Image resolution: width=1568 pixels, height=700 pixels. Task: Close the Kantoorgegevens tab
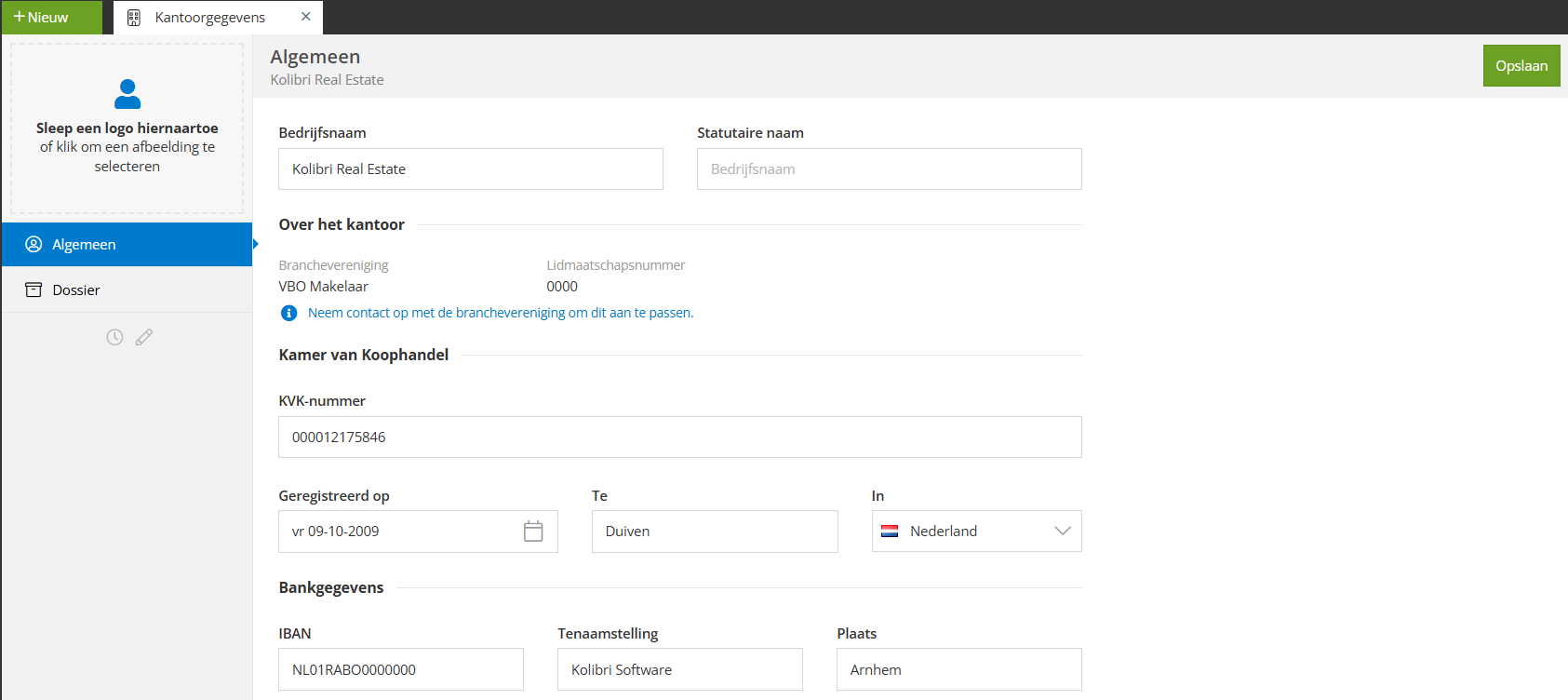pyautogui.click(x=306, y=17)
